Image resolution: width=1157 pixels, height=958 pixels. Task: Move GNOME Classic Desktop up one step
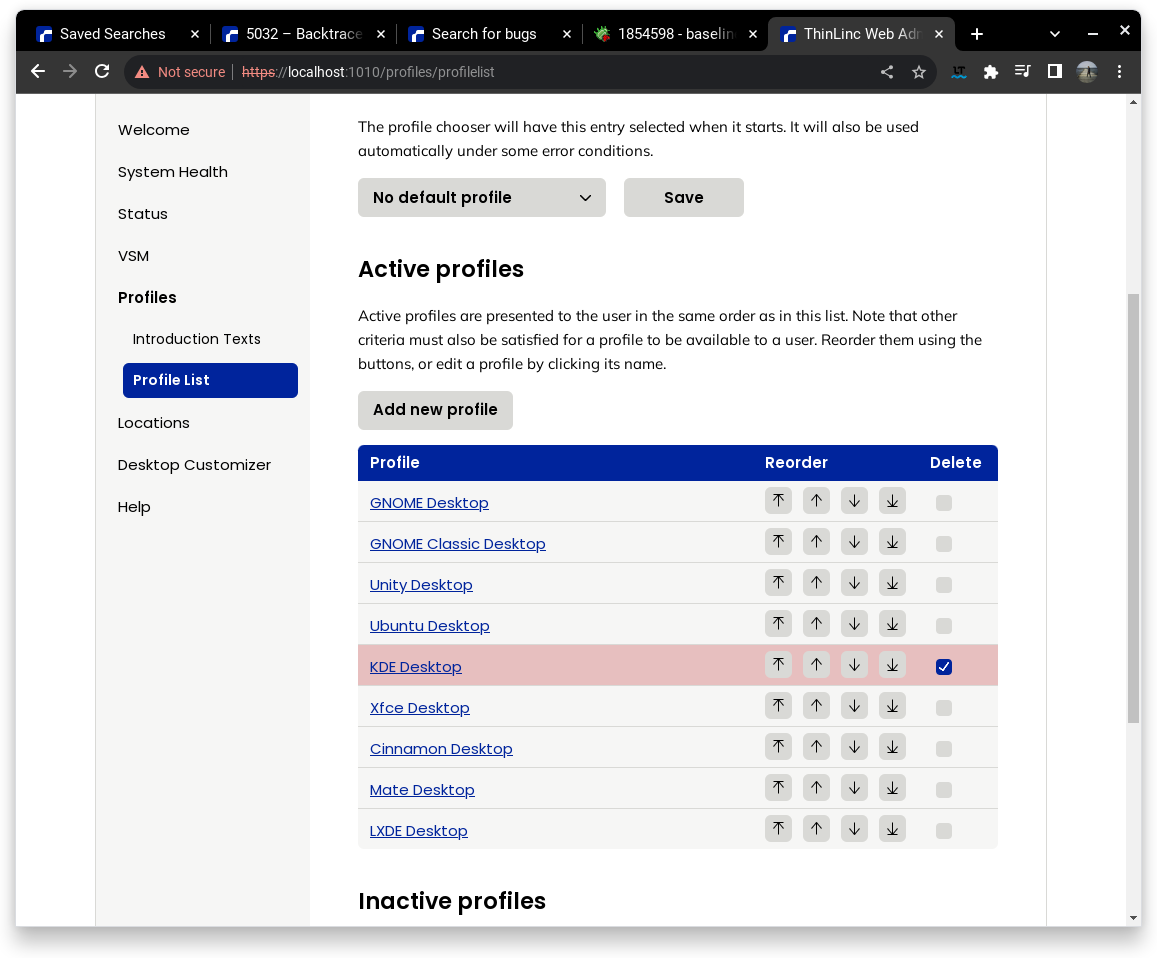[x=816, y=542]
